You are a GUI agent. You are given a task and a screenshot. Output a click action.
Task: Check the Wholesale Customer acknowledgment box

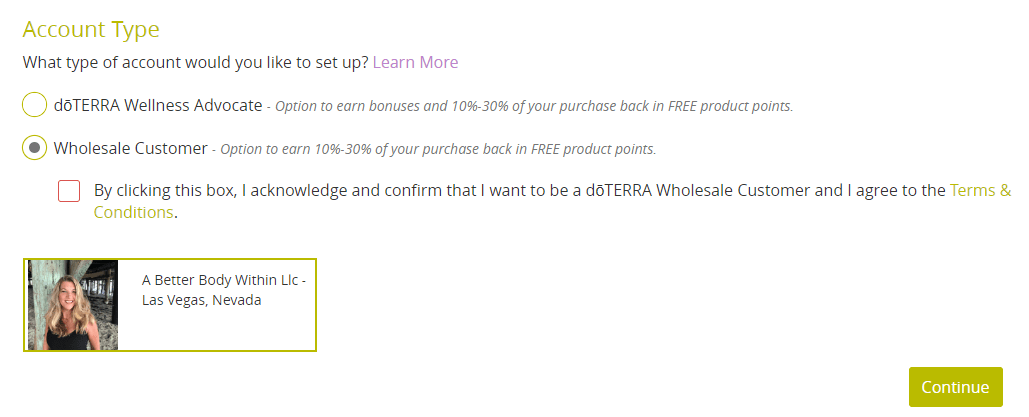pyautogui.click(x=69, y=191)
